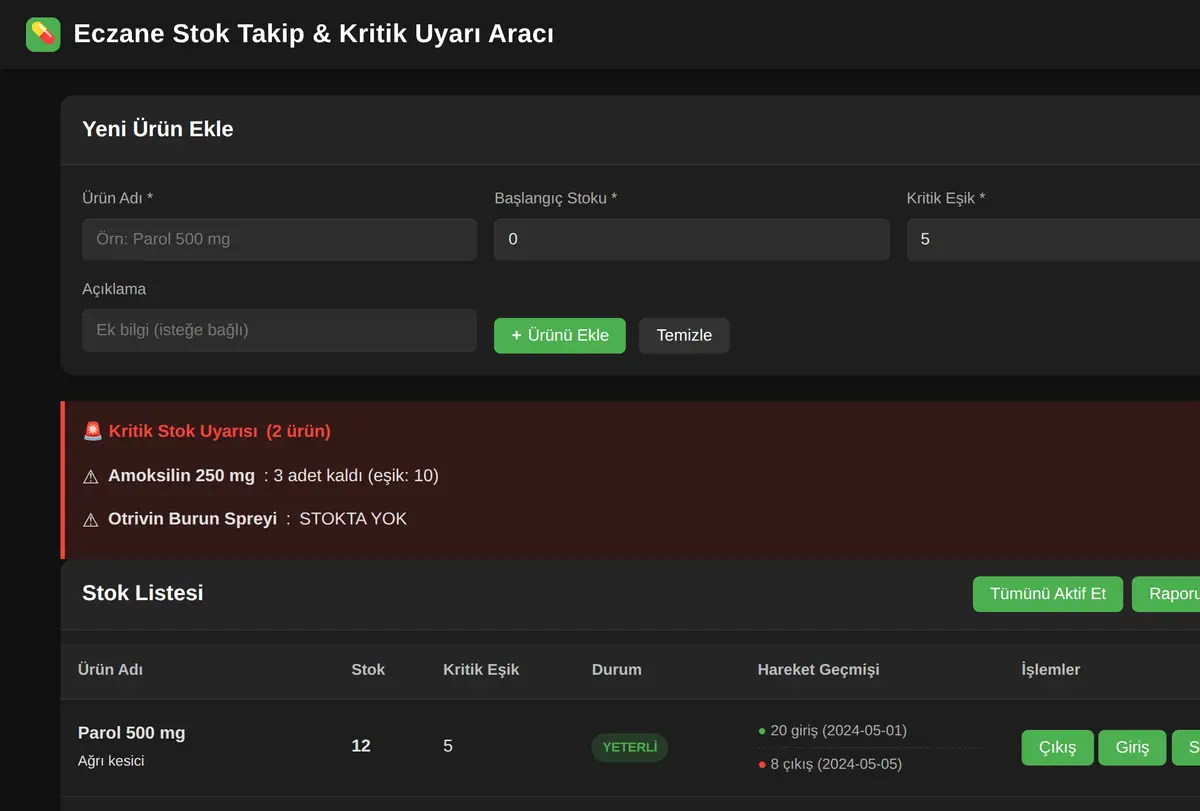1200x811 pixels.
Task: Click the stock value 12 for Parol
Action: point(361,746)
